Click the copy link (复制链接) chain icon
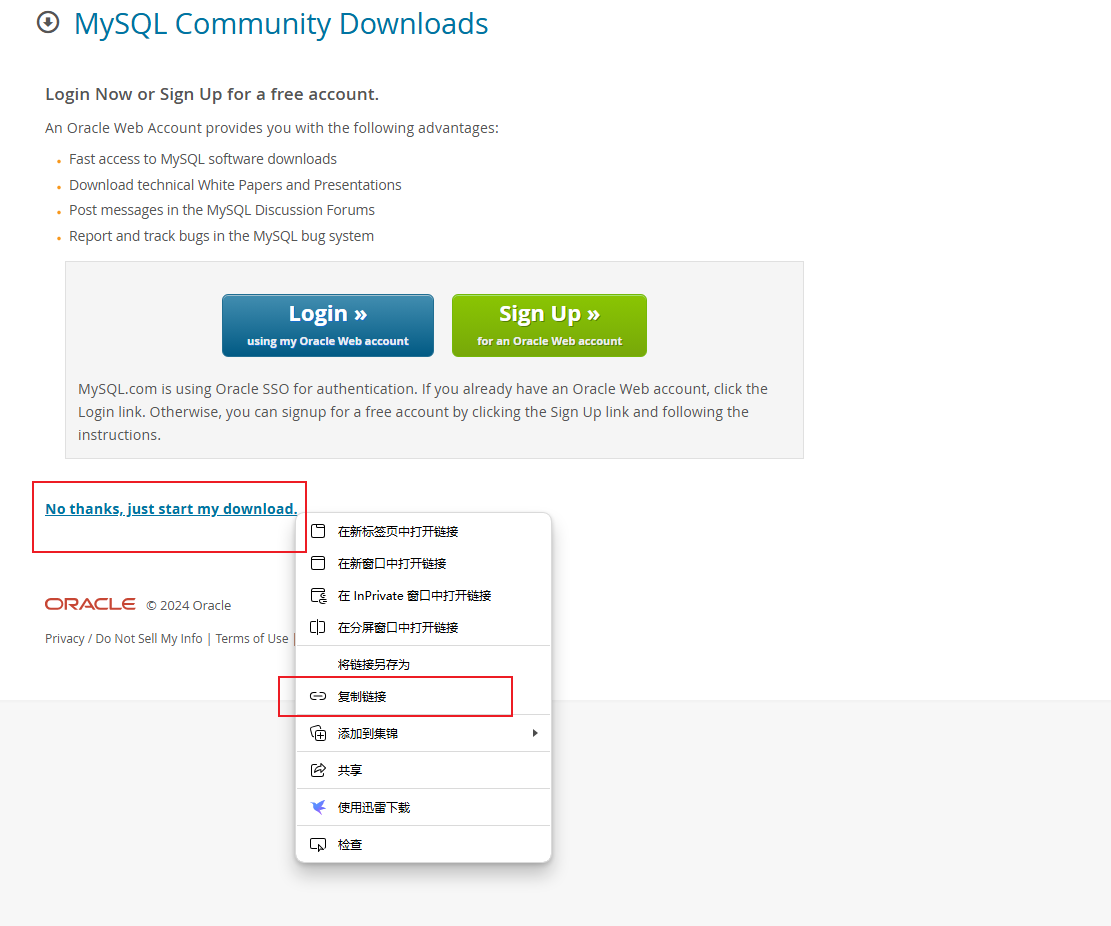The width and height of the screenshot is (1111, 926). click(x=317, y=696)
